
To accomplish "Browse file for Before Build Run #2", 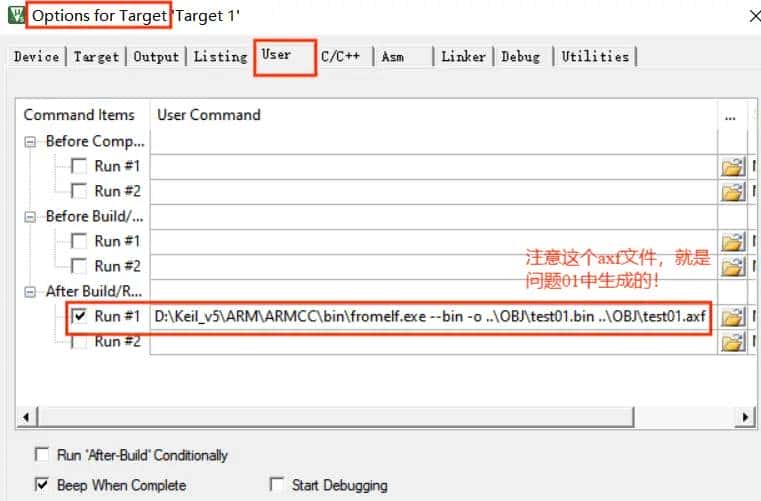I will point(732,266).
